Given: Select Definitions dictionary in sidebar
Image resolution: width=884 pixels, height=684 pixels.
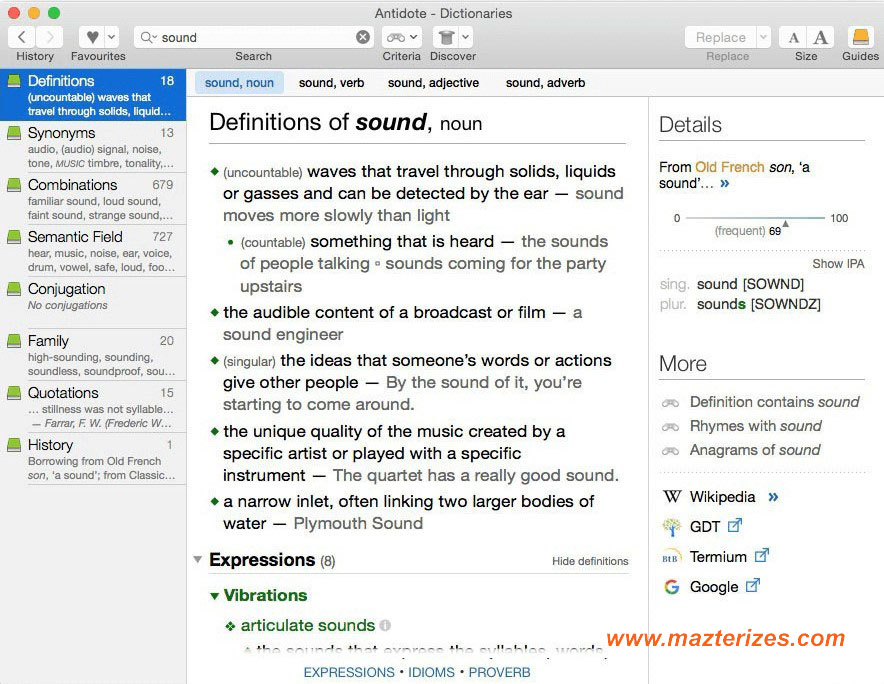Looking at the screenshot, I should [x=93, y=95].
